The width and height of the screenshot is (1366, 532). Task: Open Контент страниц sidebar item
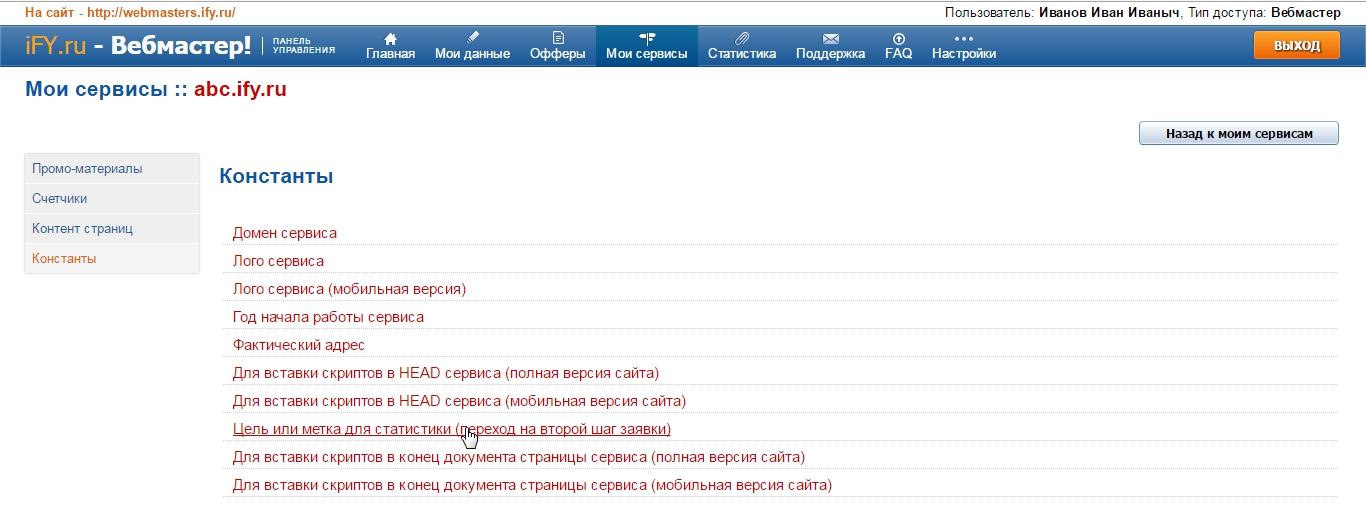click(82, 229)
